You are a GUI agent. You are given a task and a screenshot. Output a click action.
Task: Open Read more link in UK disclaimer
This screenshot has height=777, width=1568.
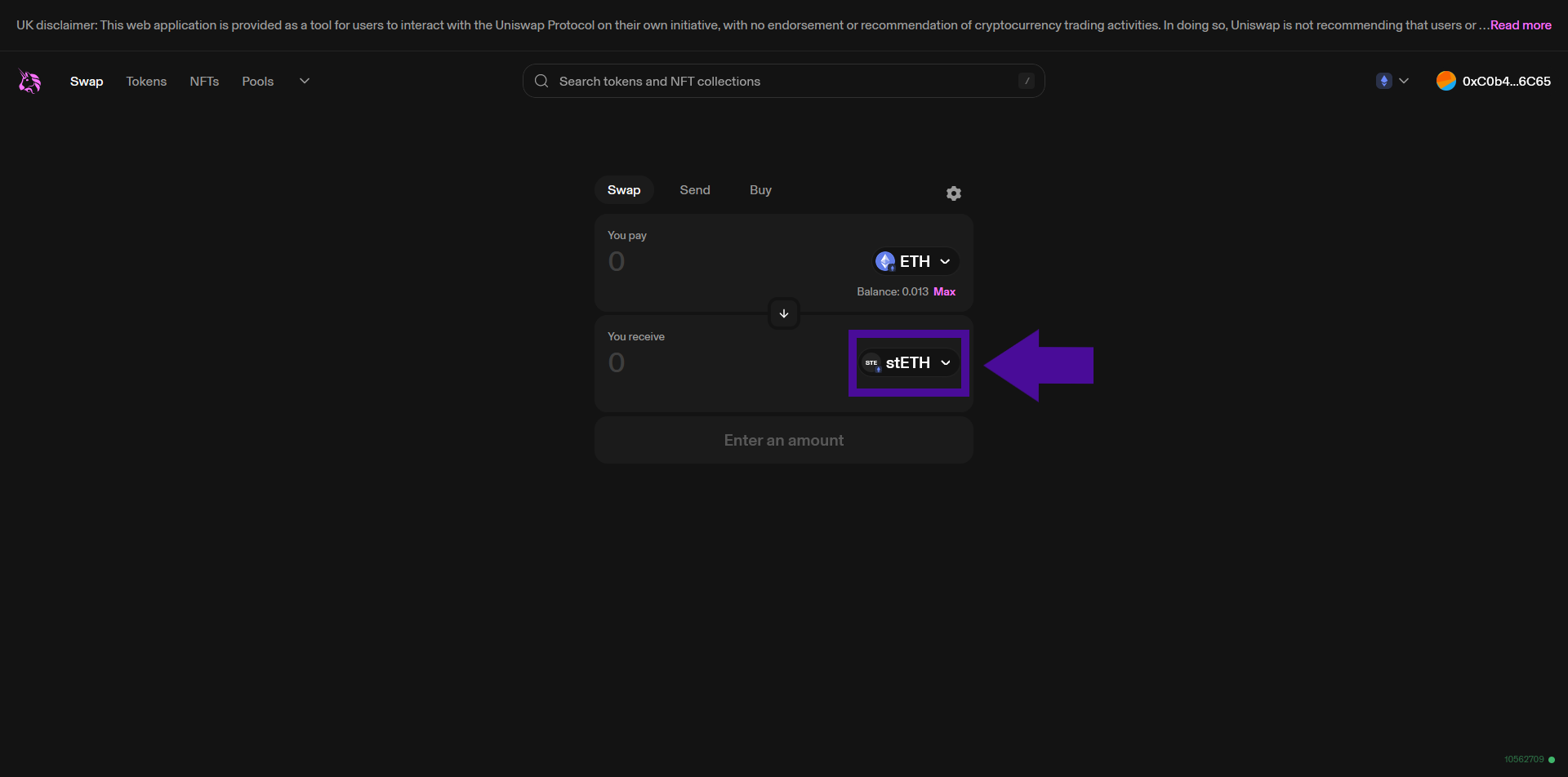(x=1520, y=25)
